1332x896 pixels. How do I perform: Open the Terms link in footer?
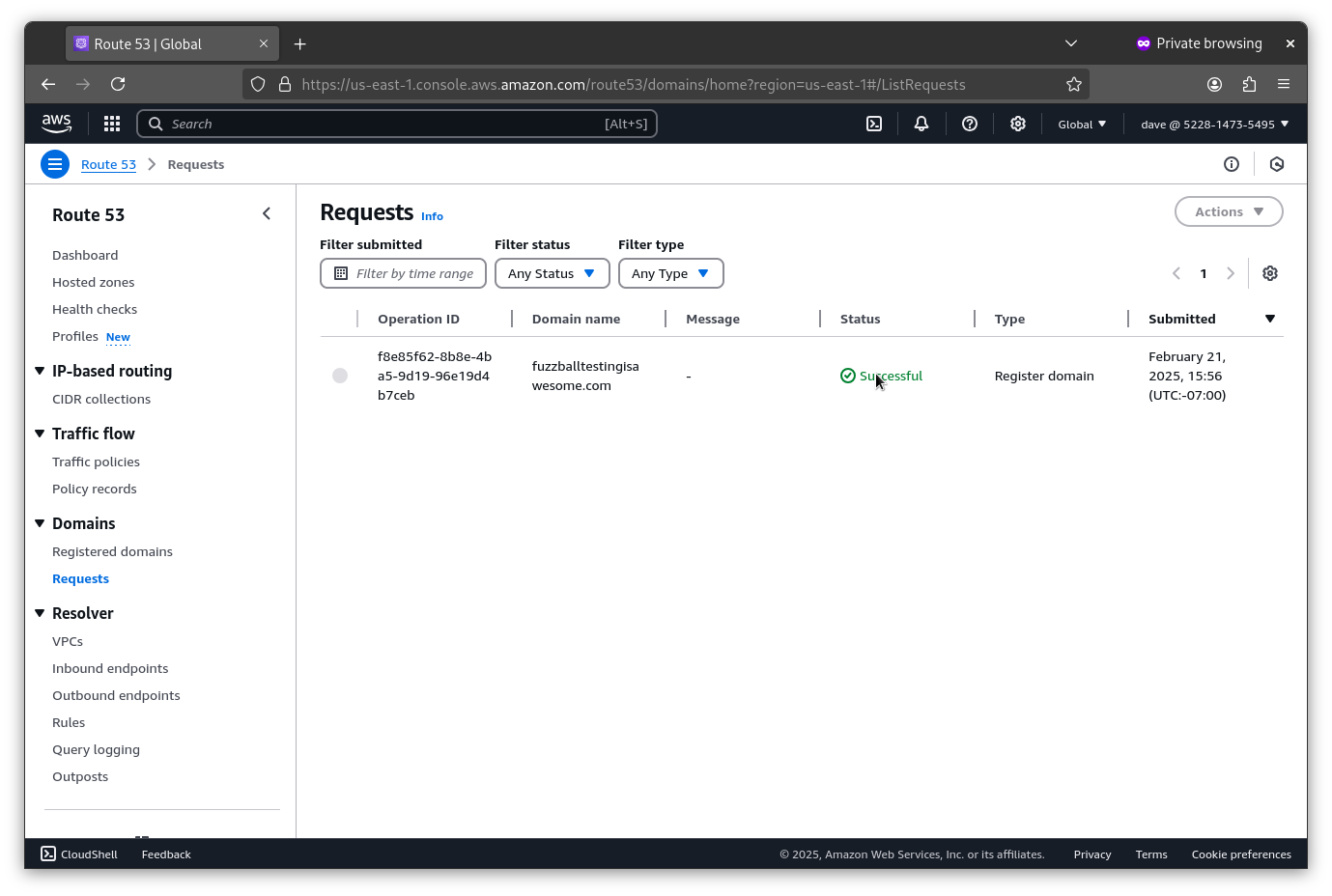click(x=1151, y=854)
